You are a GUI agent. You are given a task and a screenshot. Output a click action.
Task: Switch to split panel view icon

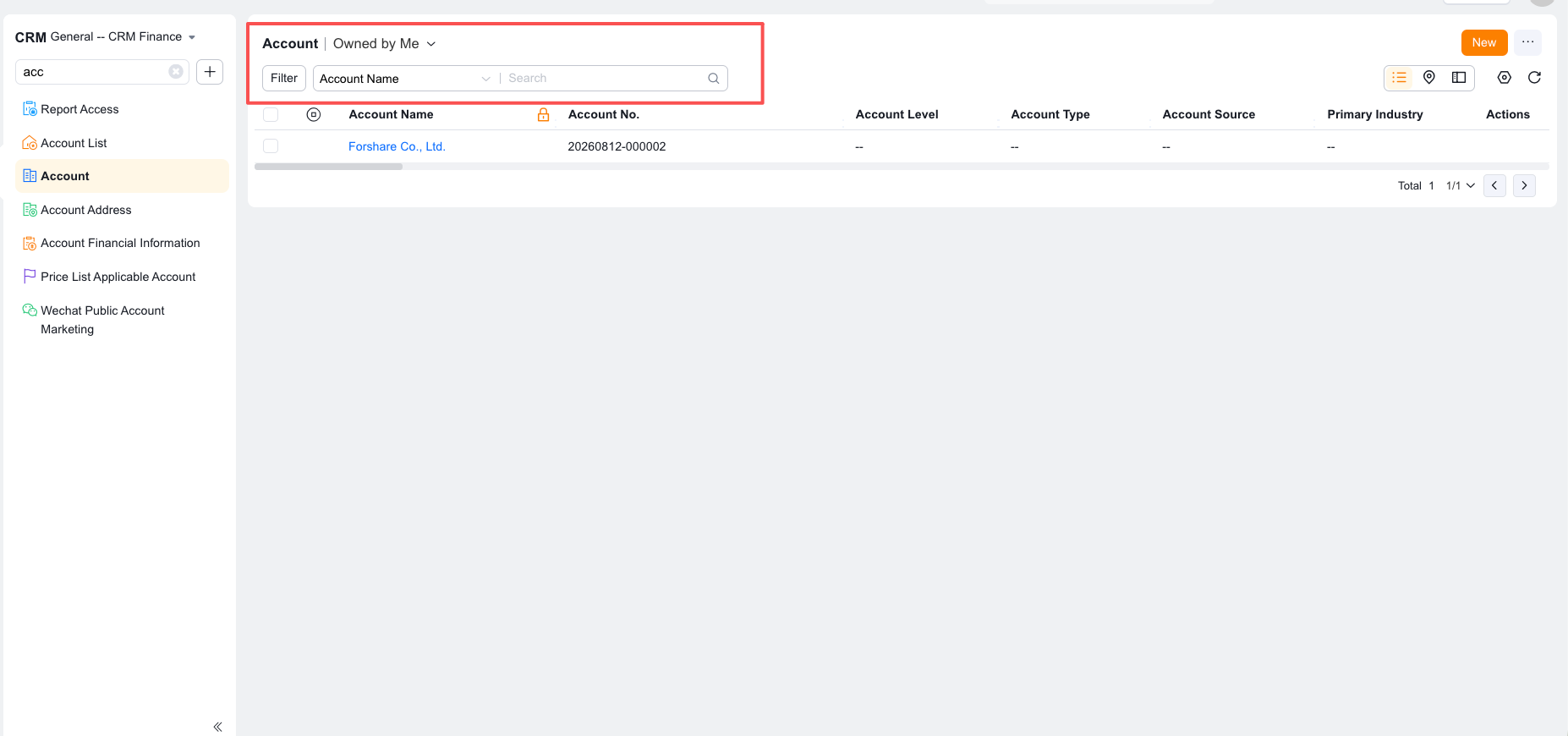pyautogui.click(x=1459, y=78)
